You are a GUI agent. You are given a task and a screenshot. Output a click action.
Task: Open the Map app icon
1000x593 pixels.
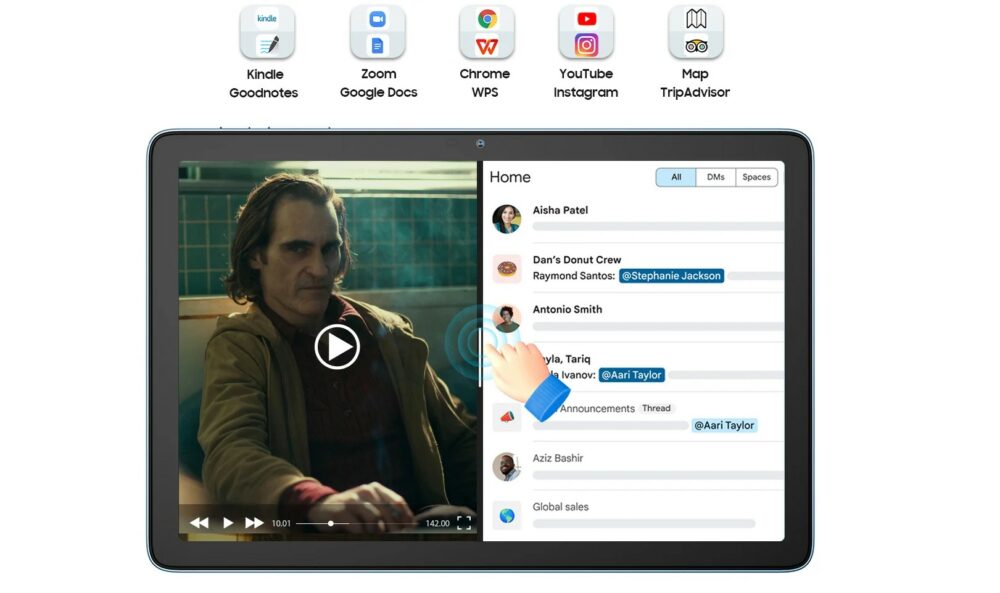tap(696, 18)
